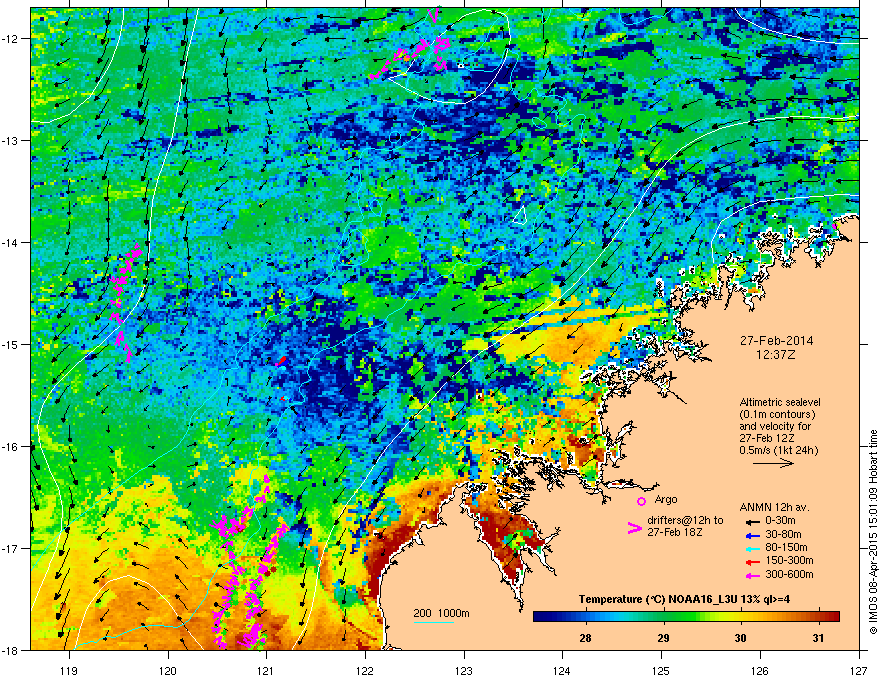Click the 0.5m/s velocity scale arrow
Image resolution: width=880 pixels, height=680 pixels.
coord(773,463)
